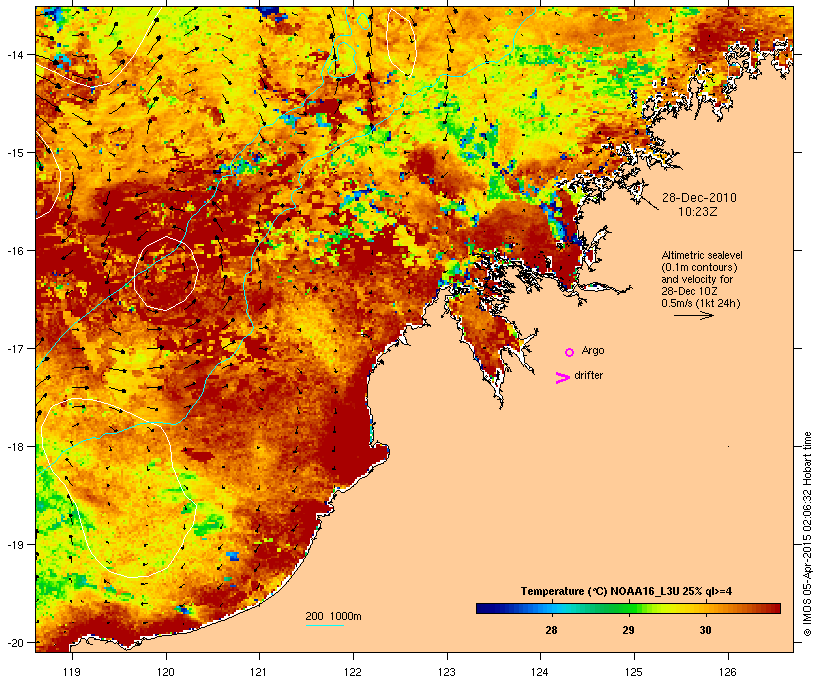
Task: Click the '28-Dec-2010' date text
Action: (x=699, y=198)
